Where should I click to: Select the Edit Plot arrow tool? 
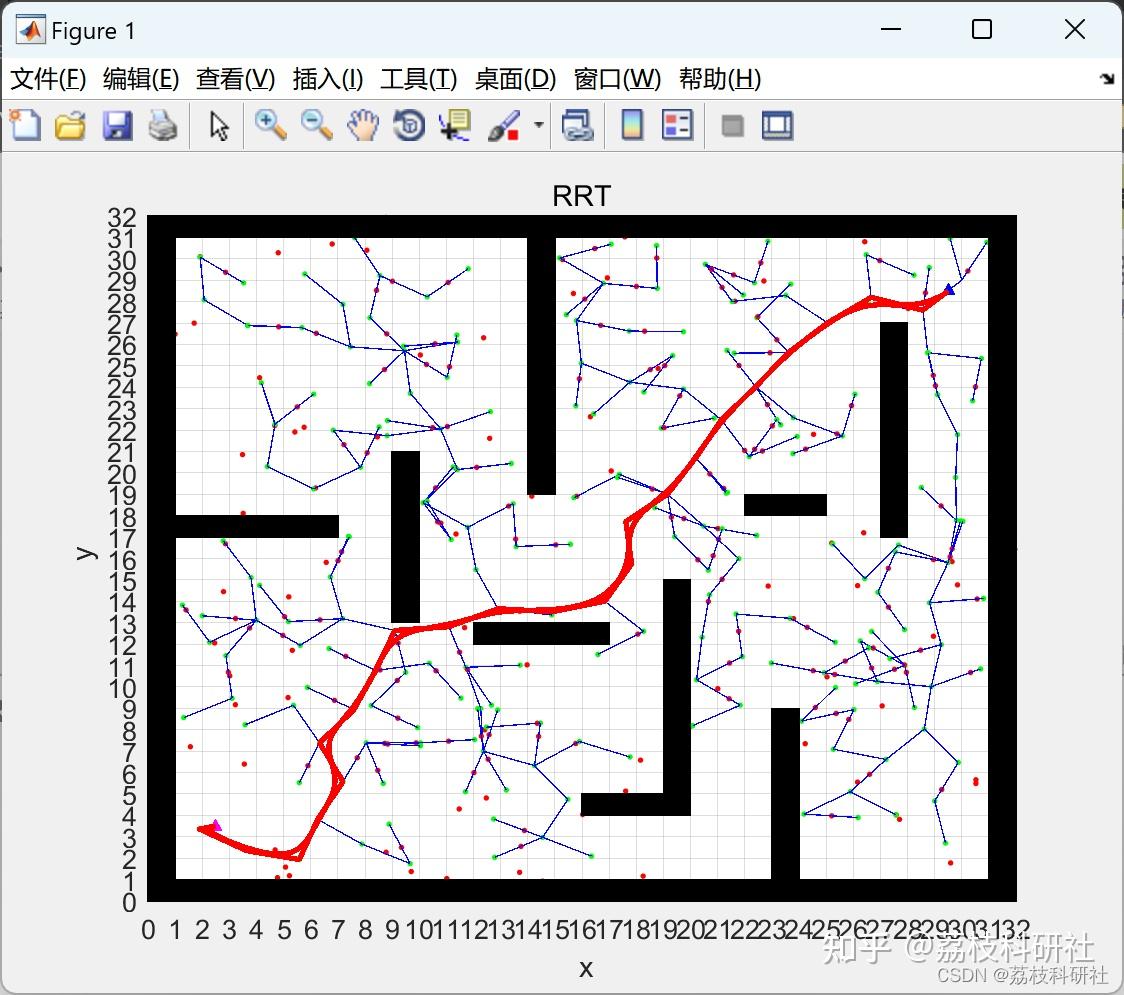(x=219, y=126)
